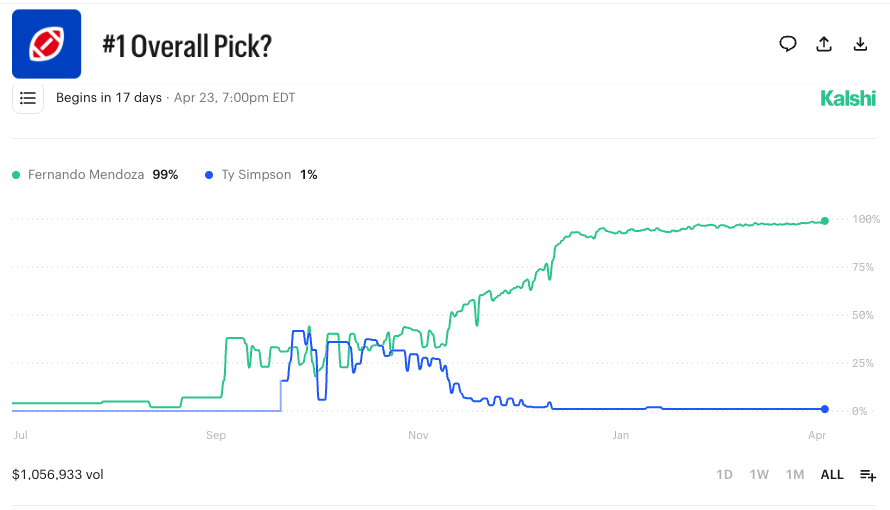Click the $1,056,933 vol label
Image resolution: width=890 pixels, height=510 pixels.
coord(58,474)
